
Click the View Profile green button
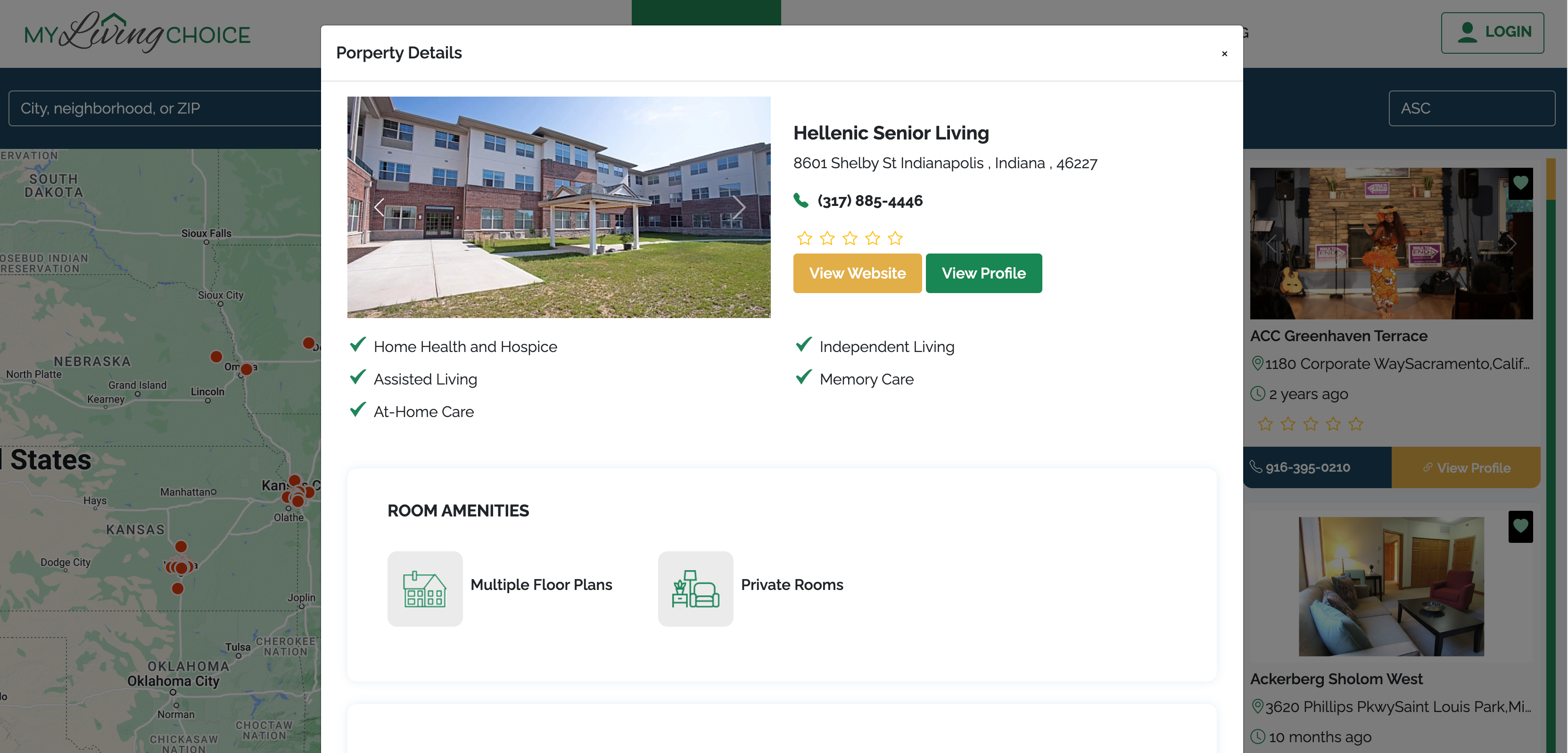(984, 273)
